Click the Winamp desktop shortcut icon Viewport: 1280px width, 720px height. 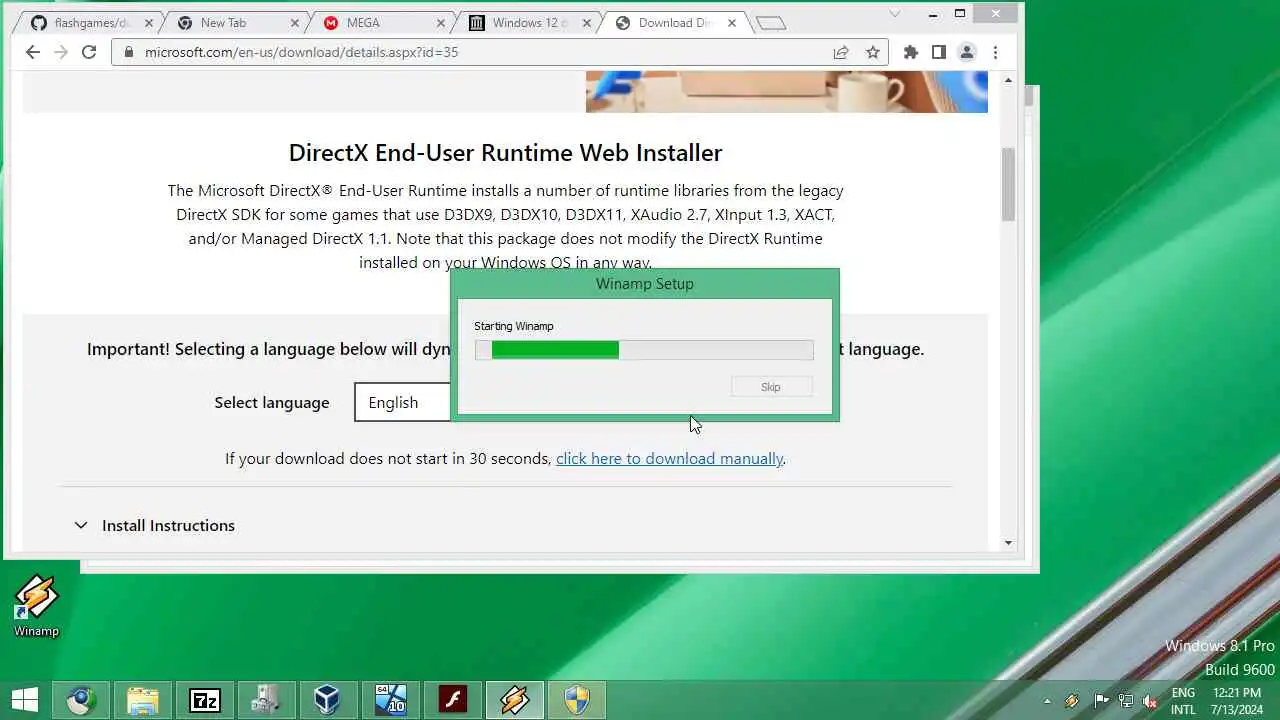click(36, 606)
